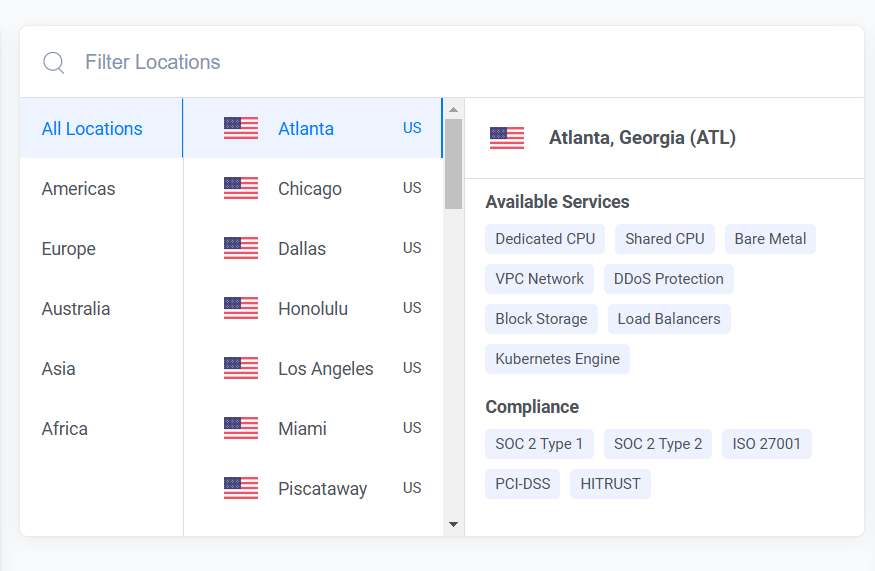Screen dimensions: 875x571
Task: Click the Dedicated CPU service tag
Action: pyautogui.click(x=545, y=239)
